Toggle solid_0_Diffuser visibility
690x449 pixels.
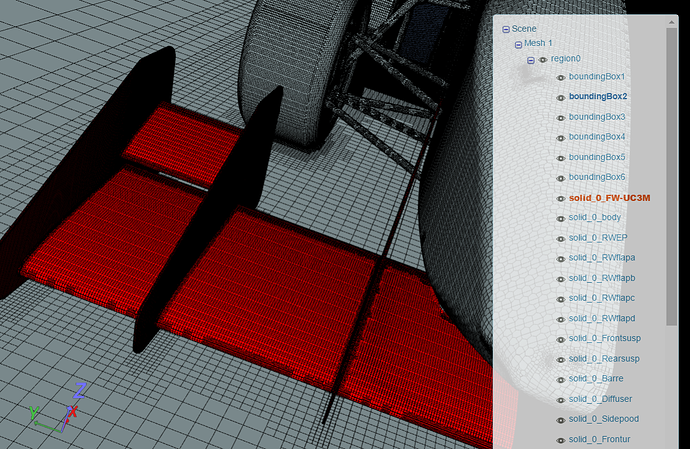coord(561,400)
